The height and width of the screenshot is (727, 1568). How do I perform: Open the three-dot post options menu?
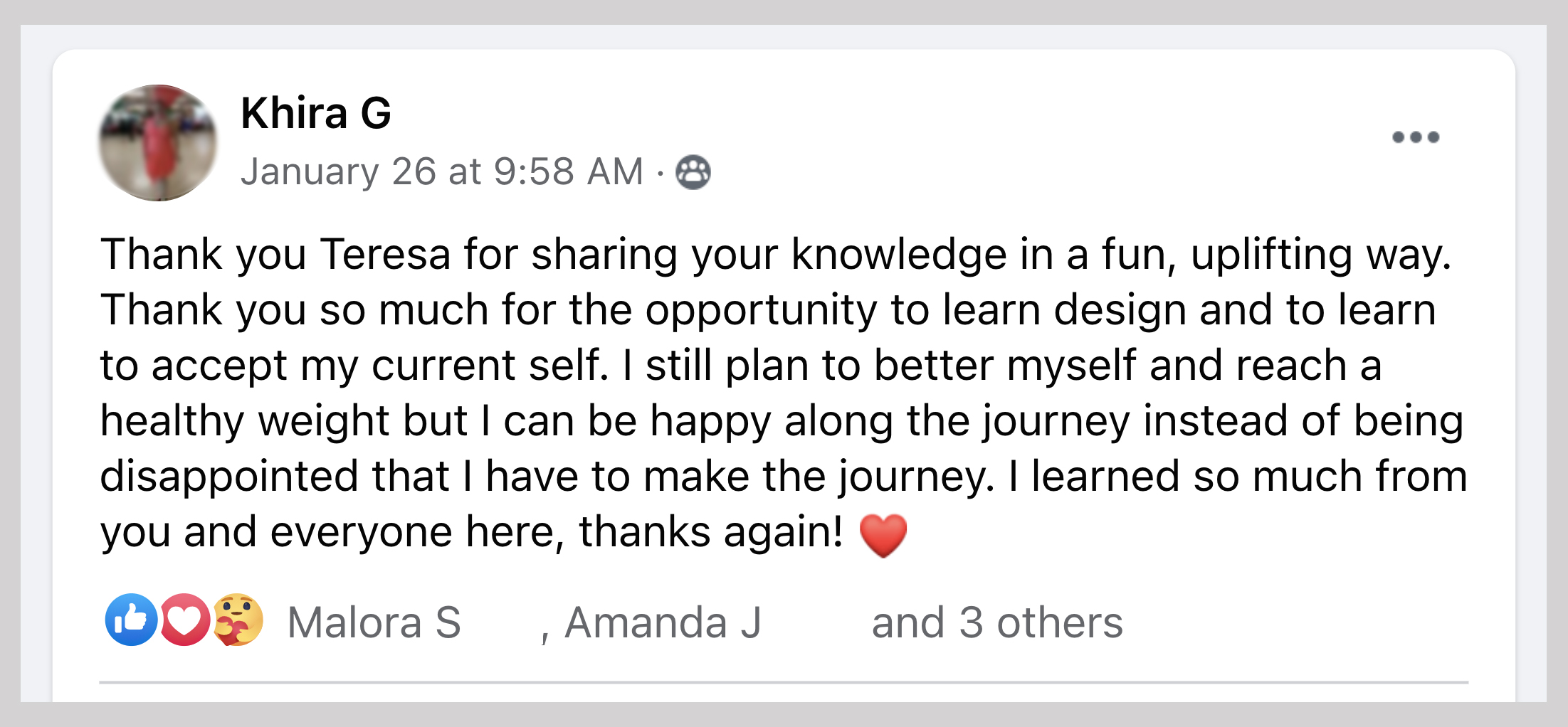click(x=1415, y=137)
